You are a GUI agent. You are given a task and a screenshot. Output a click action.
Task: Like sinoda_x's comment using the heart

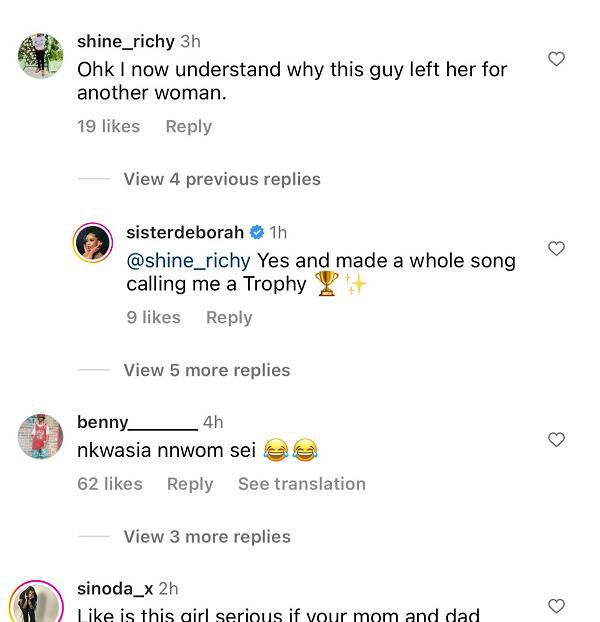click(x=557, y=606)
